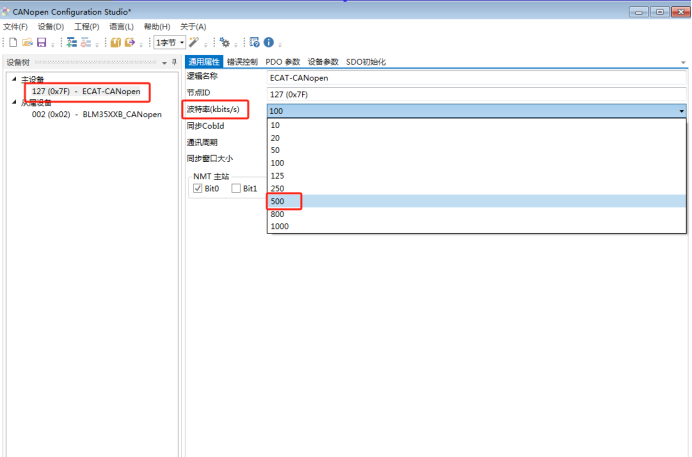Pin the 设备树 panel
The height and width of the screenshot is (457, 692).
click(174, 62)
